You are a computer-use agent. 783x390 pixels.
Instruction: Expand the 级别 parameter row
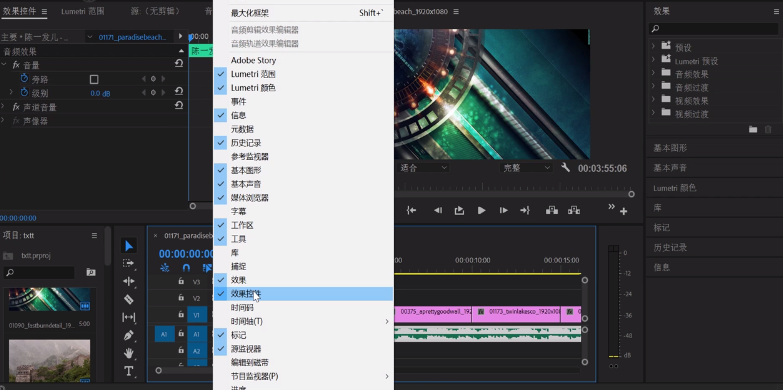tap(11, 92)
